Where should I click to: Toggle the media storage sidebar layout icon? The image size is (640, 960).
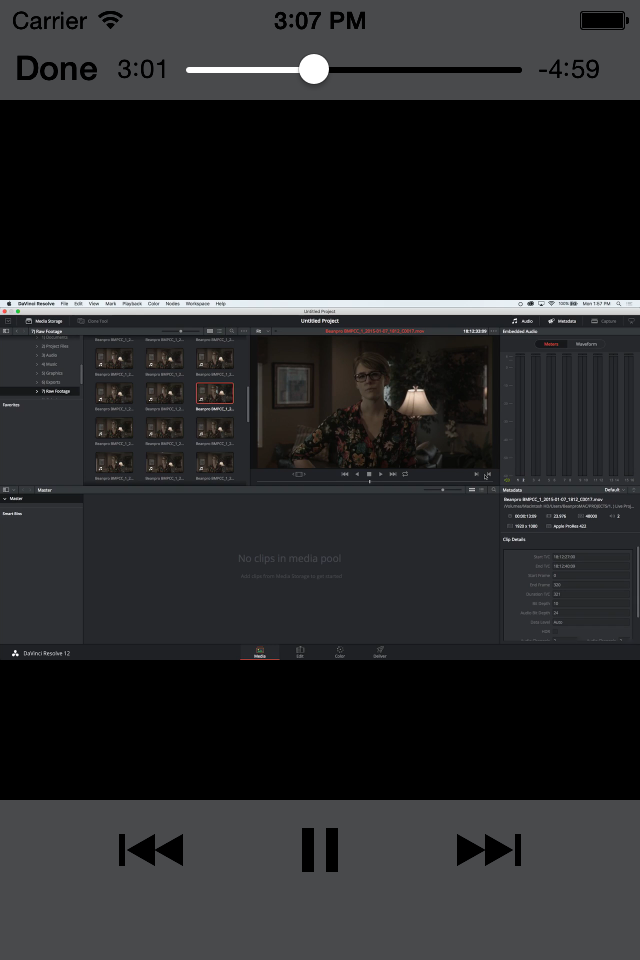pos(6,331)
